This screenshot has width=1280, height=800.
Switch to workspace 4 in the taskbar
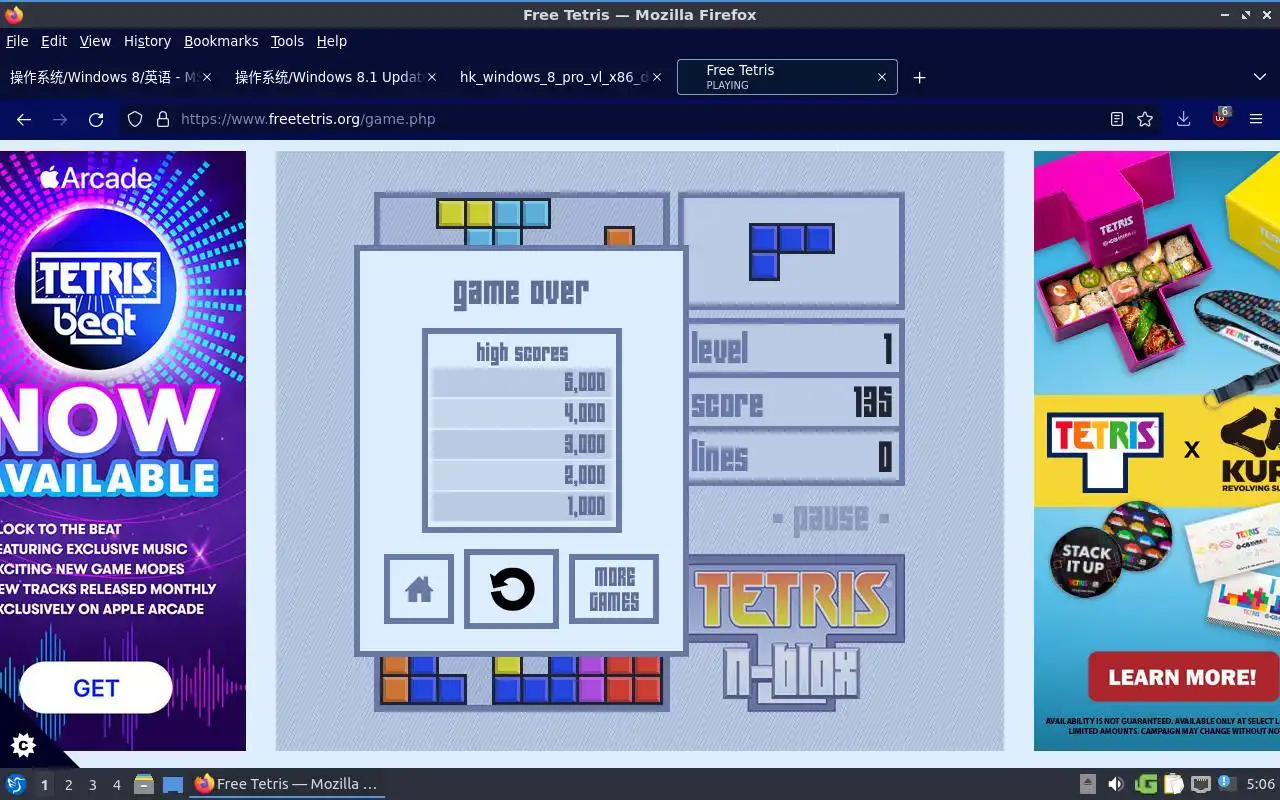point(116,785)
